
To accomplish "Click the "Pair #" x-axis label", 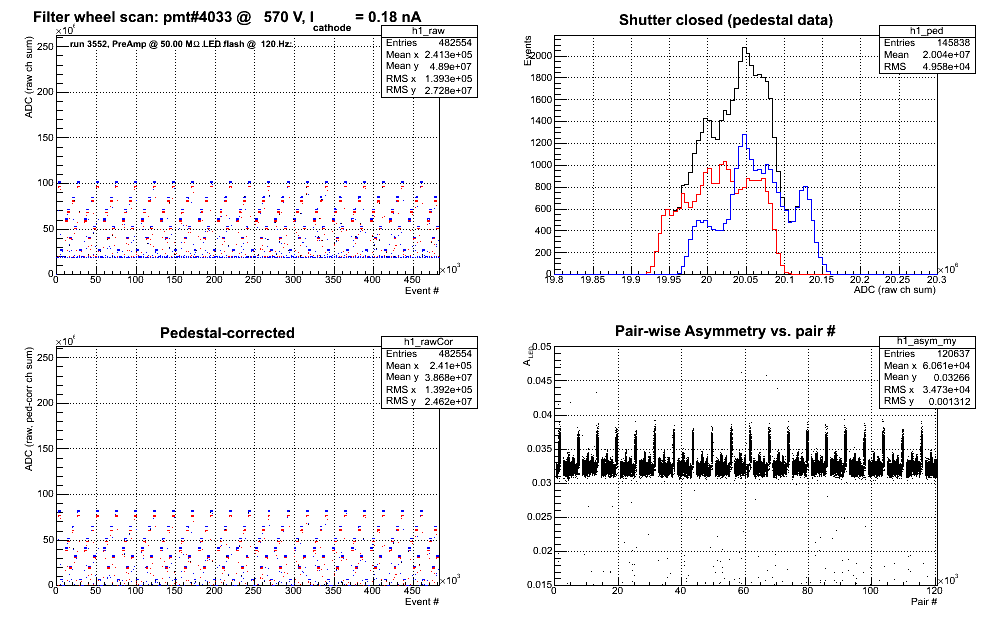I will pos(924,602).
